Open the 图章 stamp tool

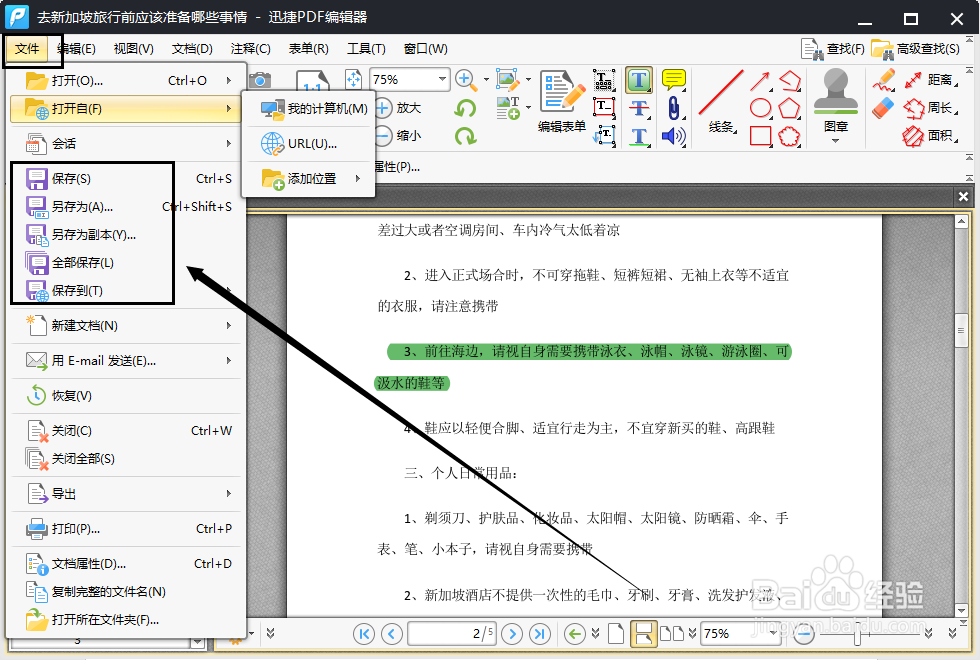click(x=836, y=100)
